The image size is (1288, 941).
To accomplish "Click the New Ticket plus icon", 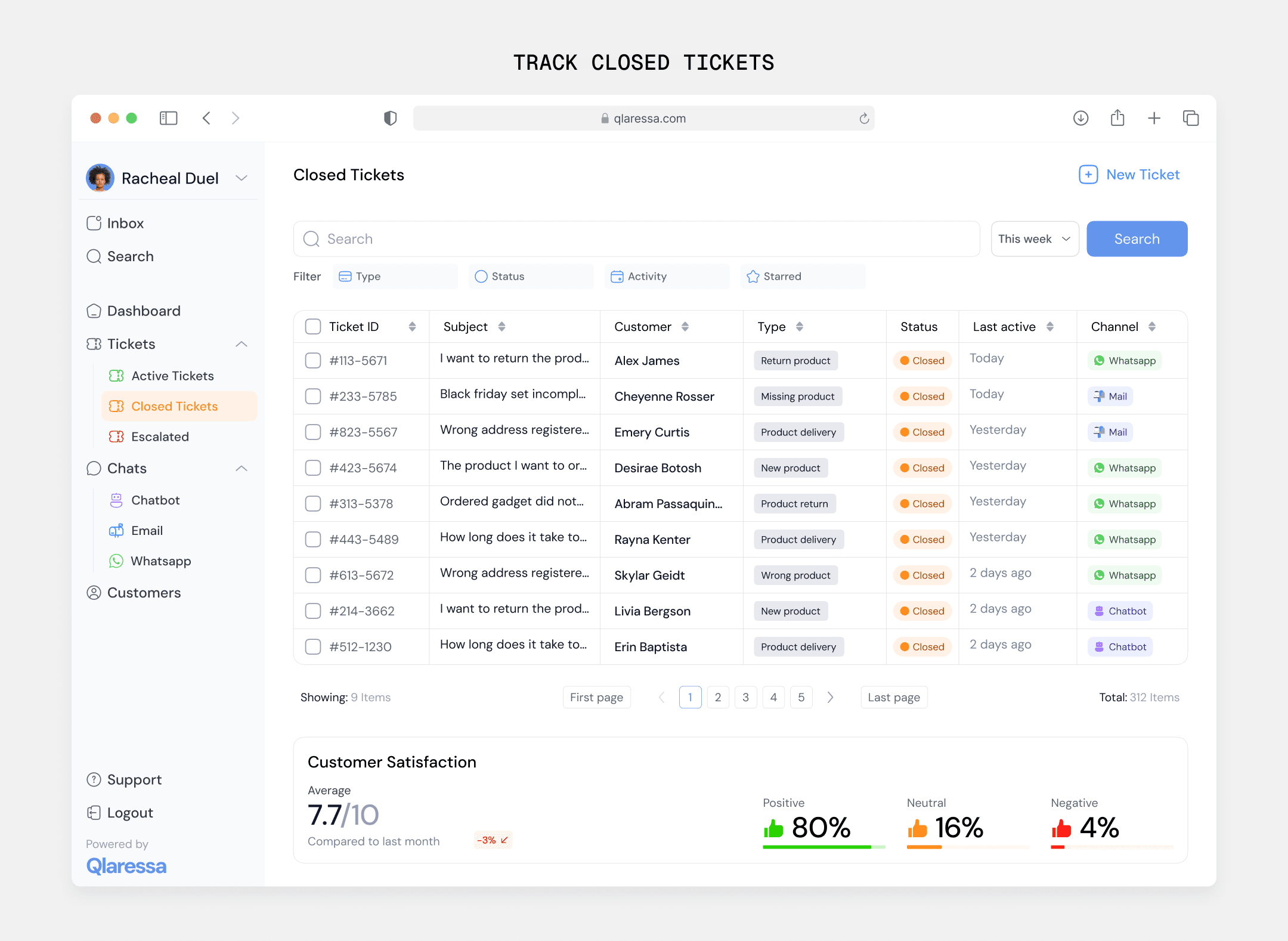I will 1088,175.
